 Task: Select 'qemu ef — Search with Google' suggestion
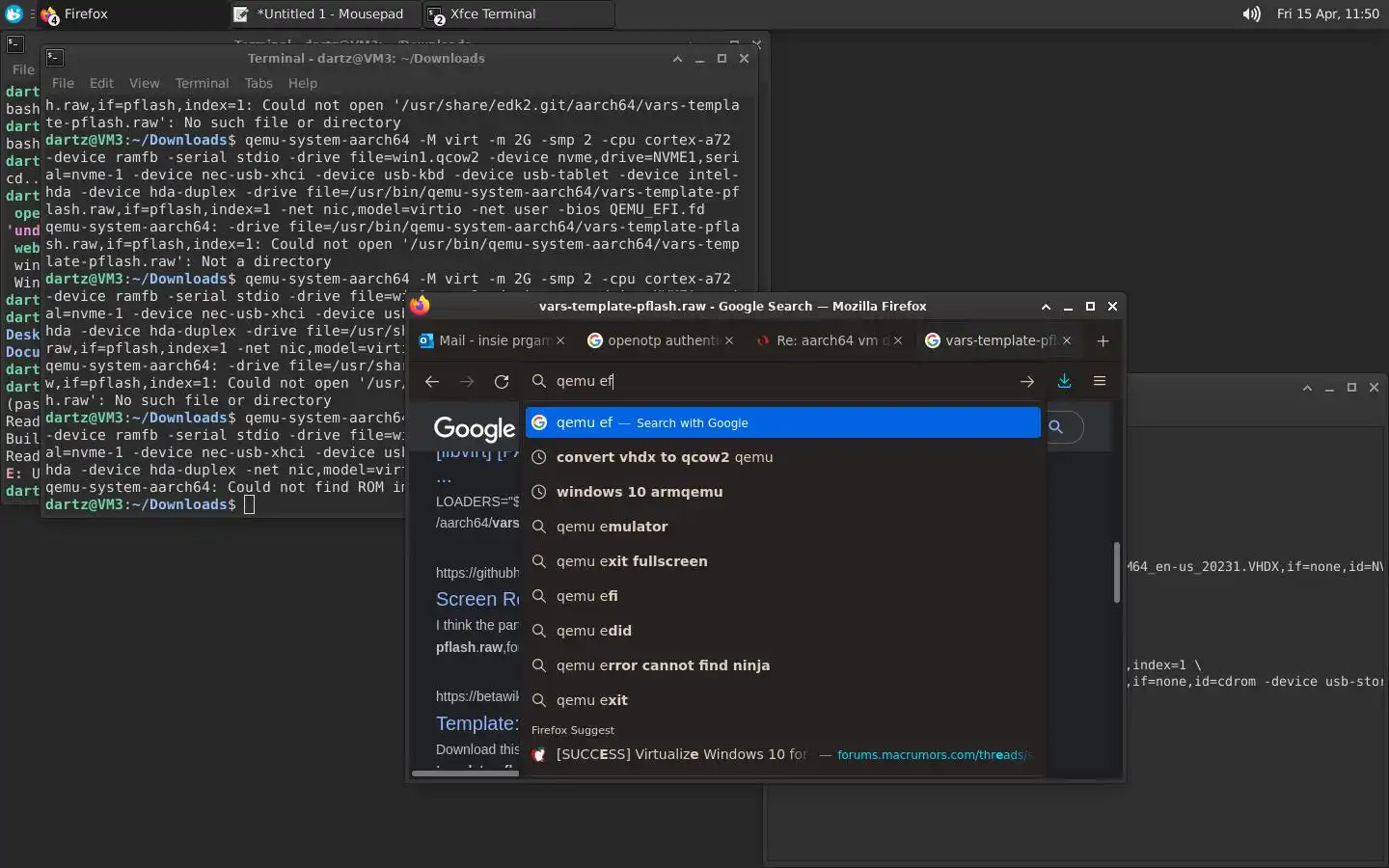coord(783,422)
